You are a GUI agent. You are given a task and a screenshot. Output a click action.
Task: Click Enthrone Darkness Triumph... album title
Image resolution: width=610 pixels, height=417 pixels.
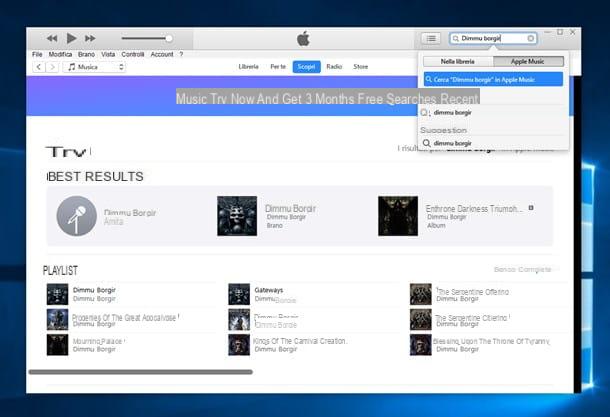coord(473,208)
